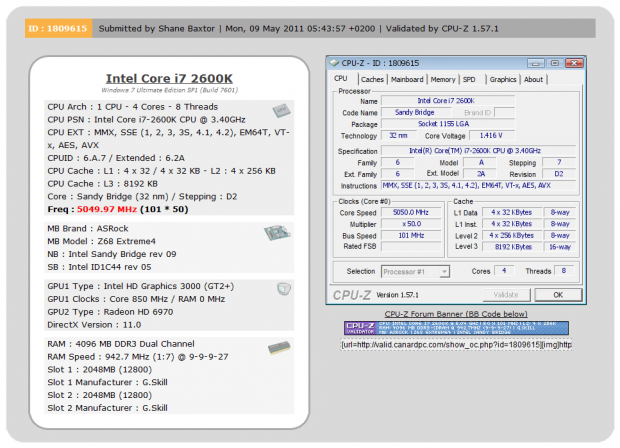Click the CPU-Z Forum Banner link

tap(456, 314)
